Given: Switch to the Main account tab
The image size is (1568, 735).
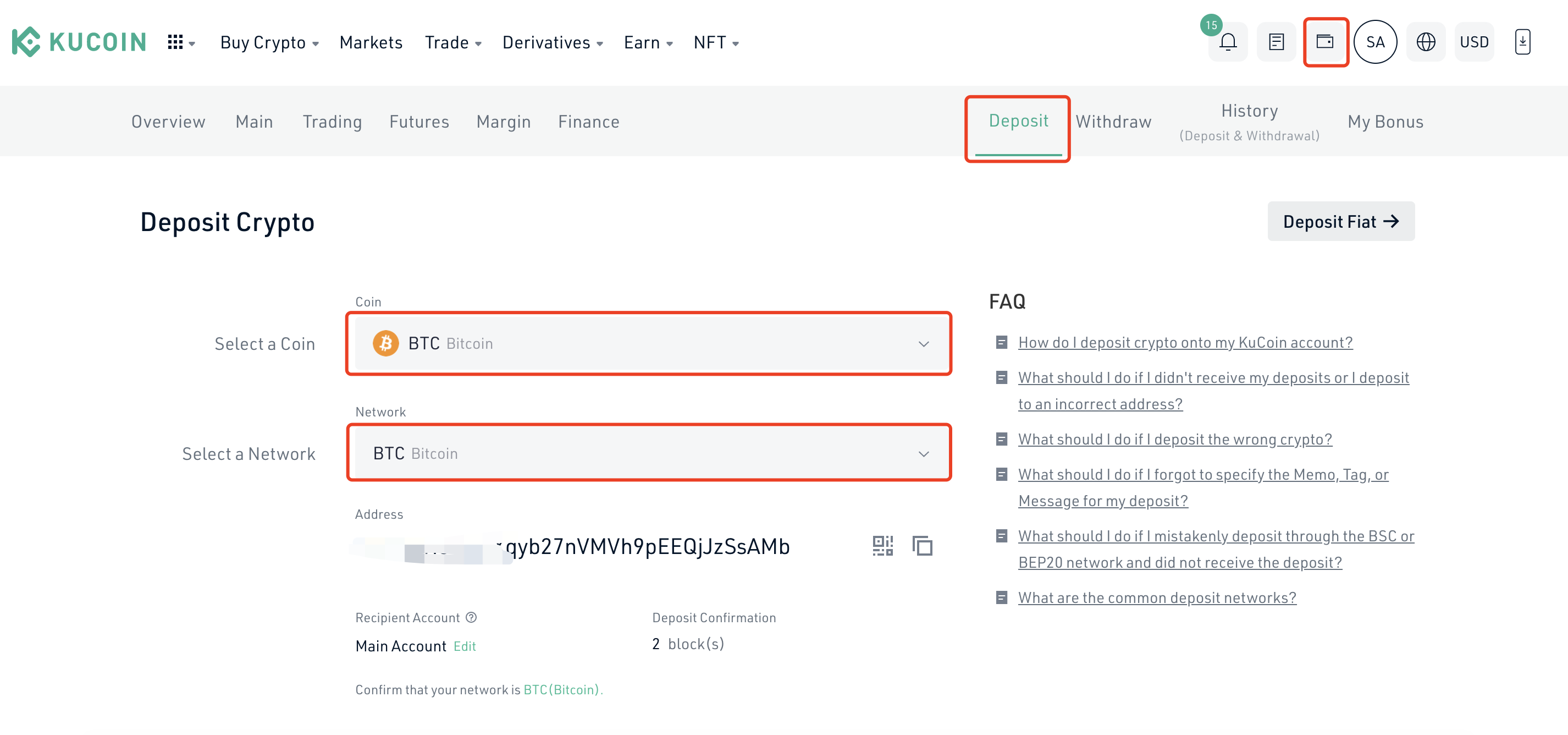Looking at the screenshot, I should coord(254,121).
